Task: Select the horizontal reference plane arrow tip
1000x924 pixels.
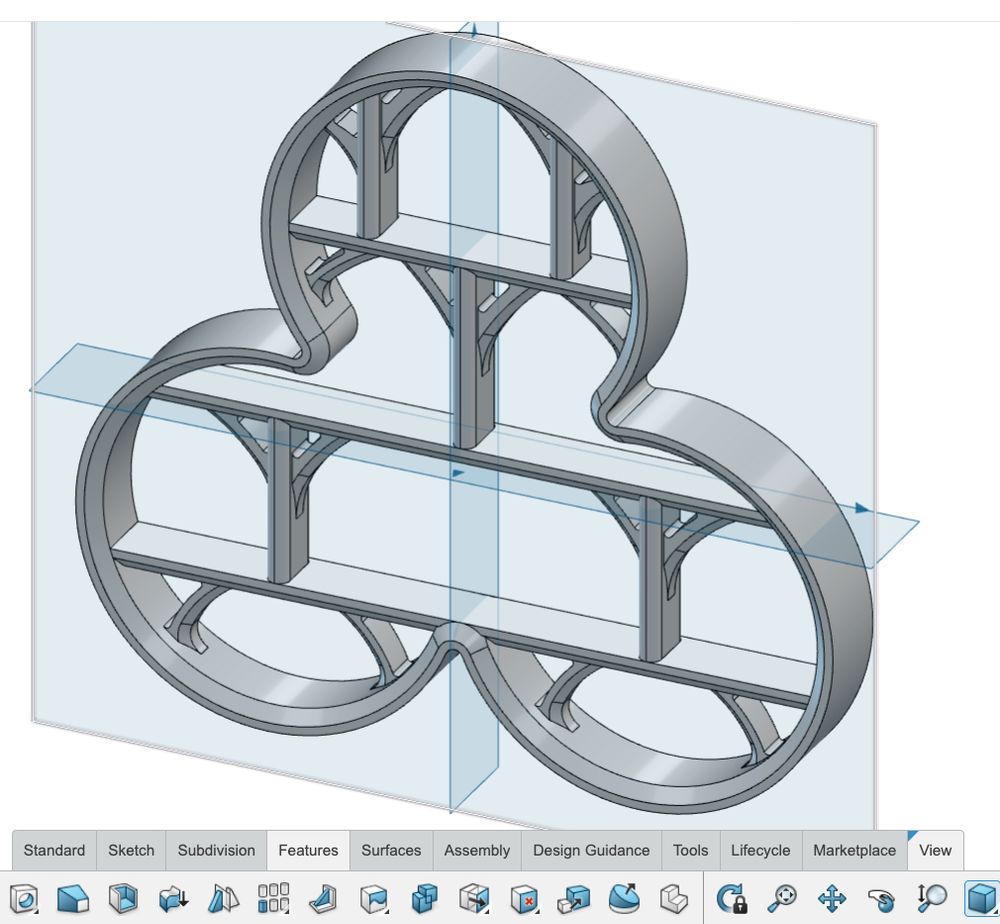Action: 862,508
